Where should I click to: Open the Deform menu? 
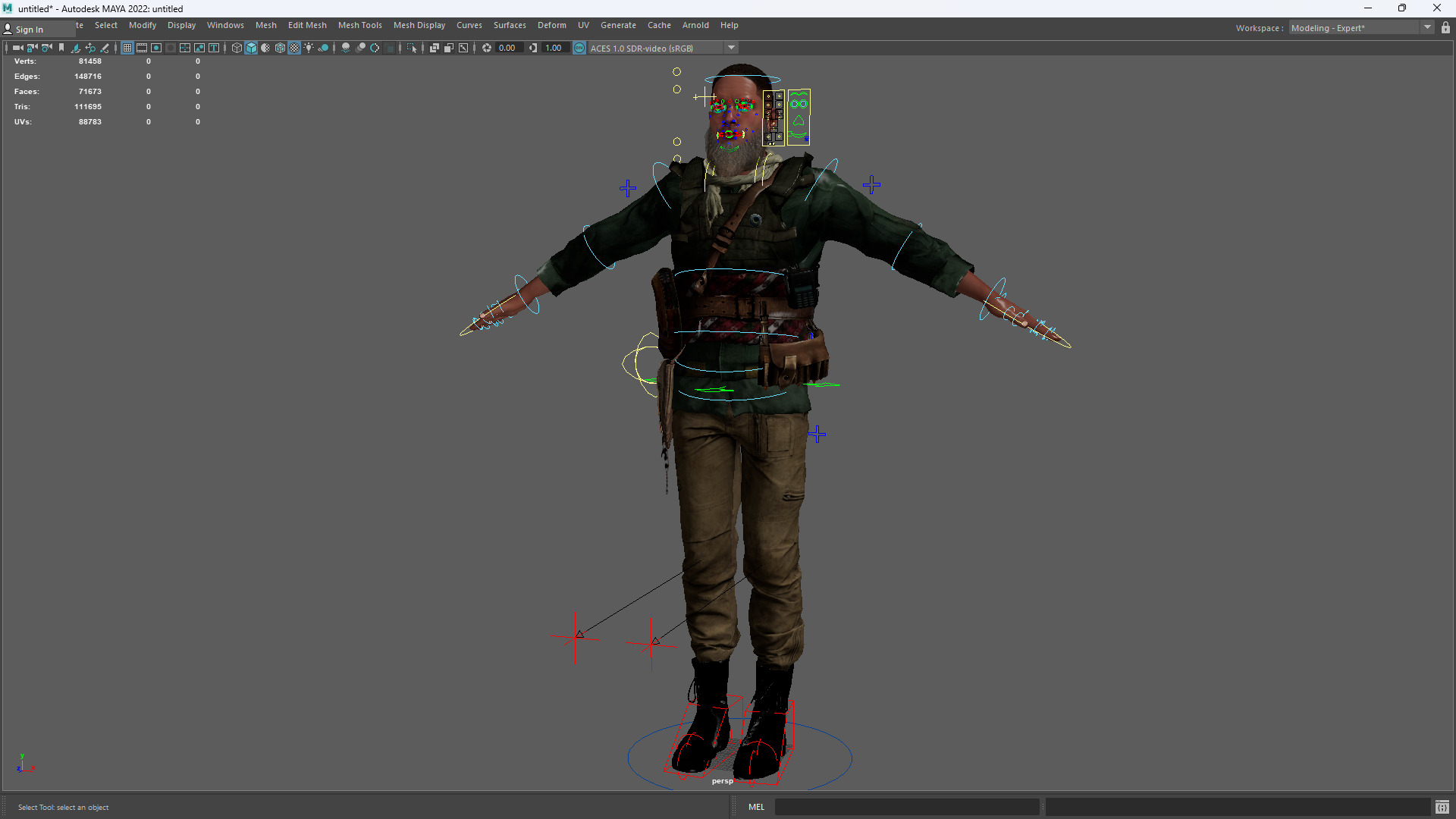click(x=552, y=25)
